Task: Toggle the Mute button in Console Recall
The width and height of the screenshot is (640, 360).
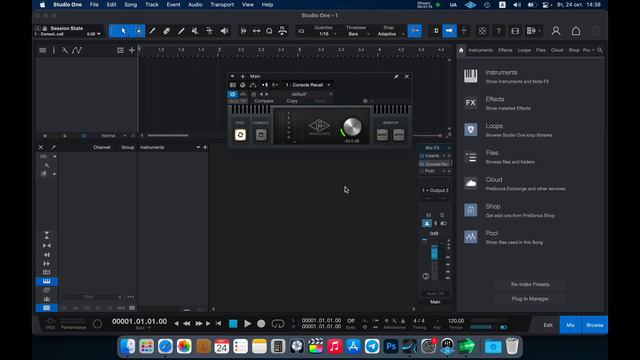Action: pos(398,134)
